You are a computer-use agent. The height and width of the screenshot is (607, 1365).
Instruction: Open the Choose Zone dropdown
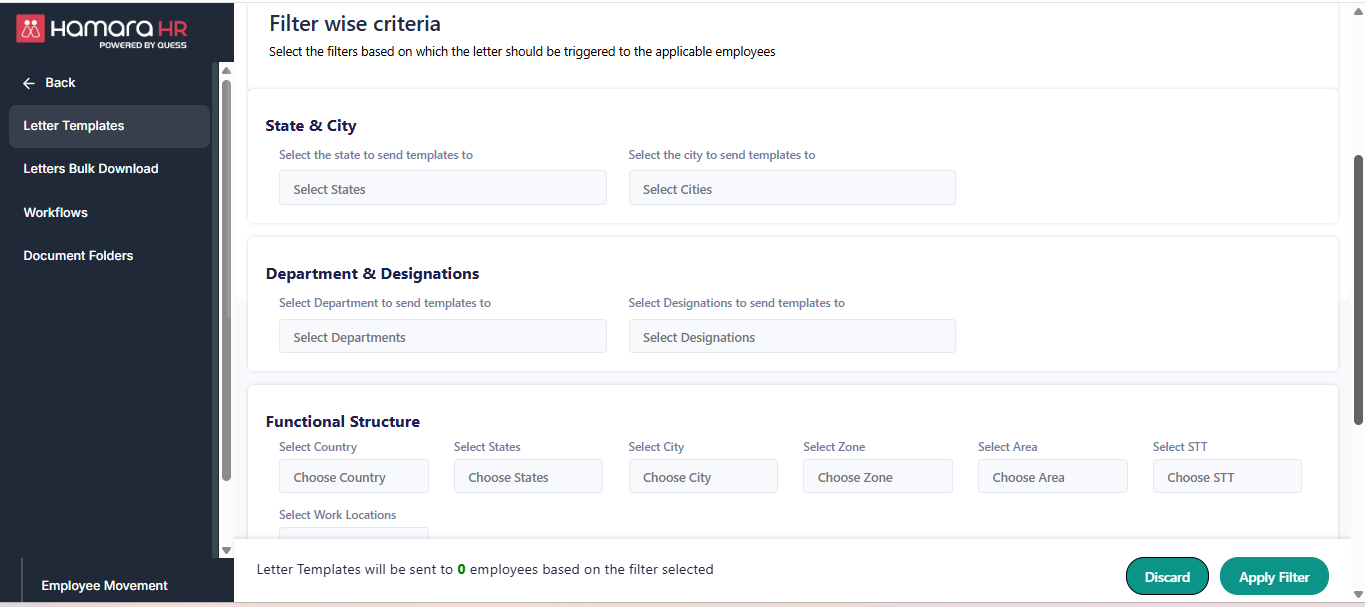[x=877, y=476]
